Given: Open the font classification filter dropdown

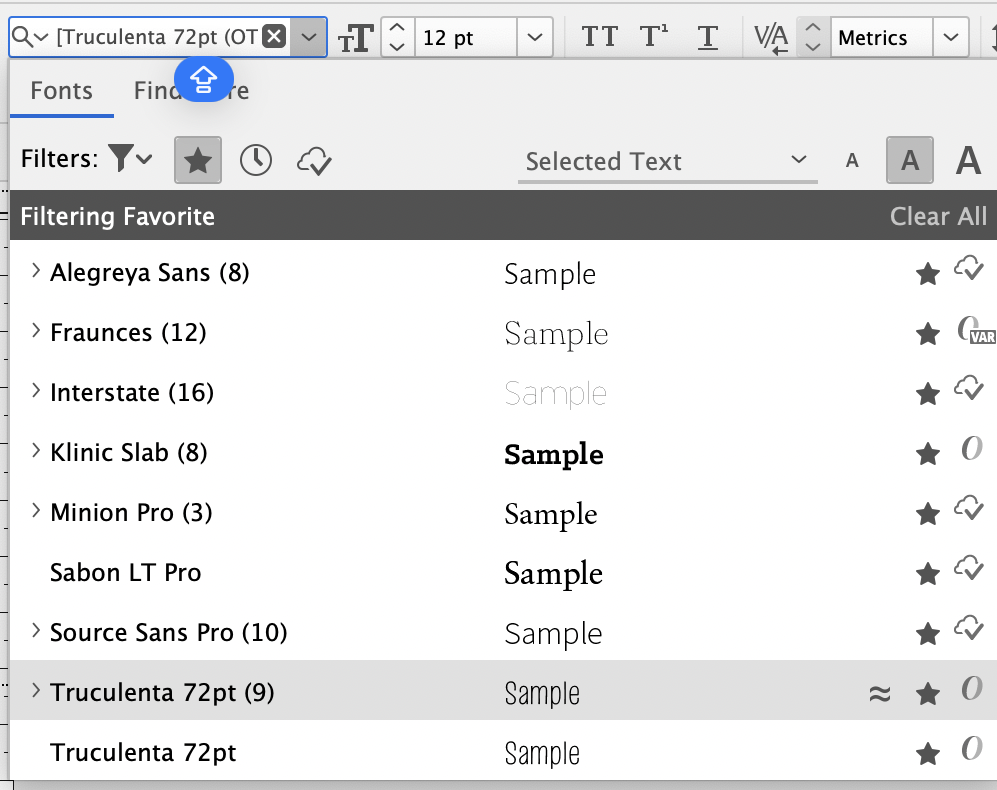Looking at the screenshot, I should [130, 158].
